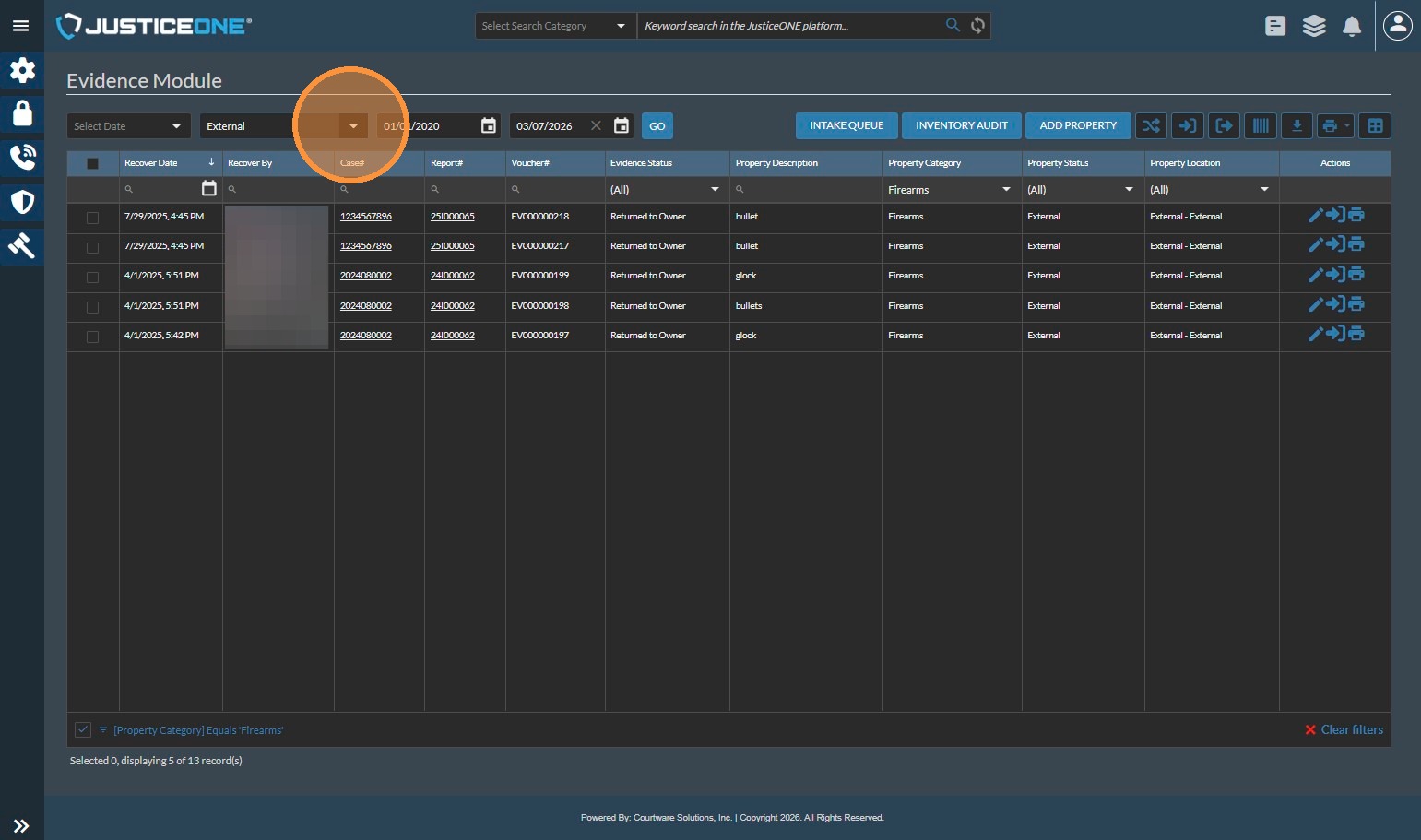Open the grid layout view icon
Viewport: 1421px width, 840px height.
coord(1375,126)
